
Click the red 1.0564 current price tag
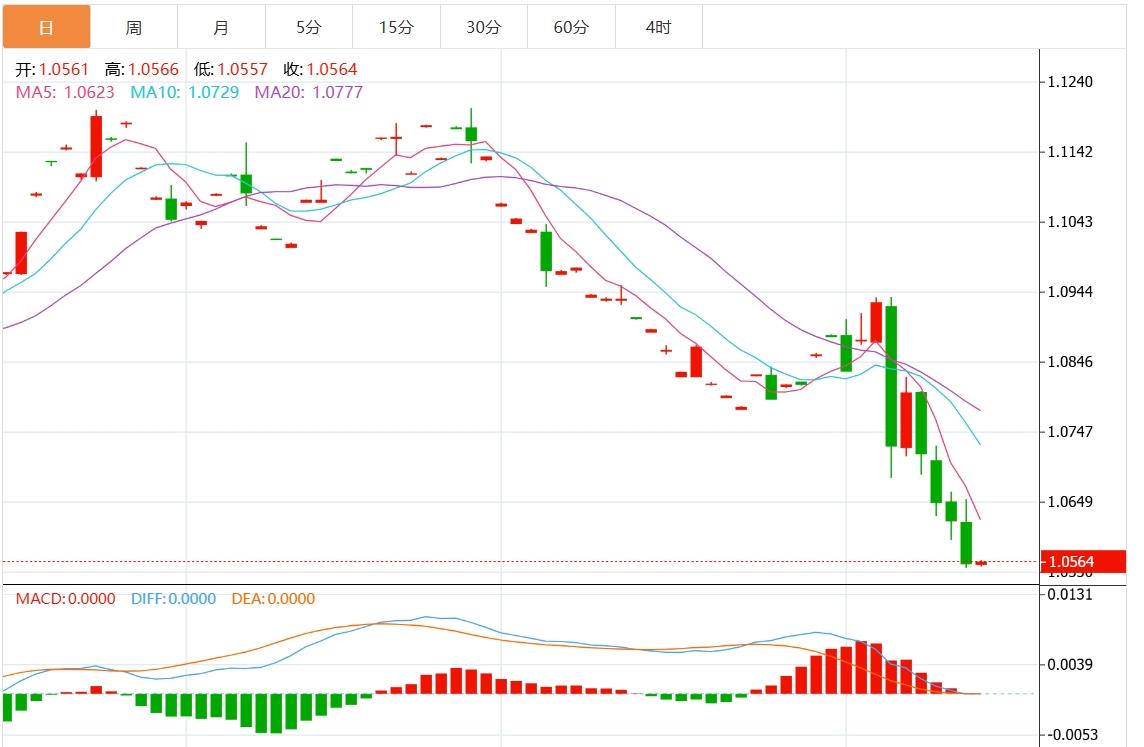tap(1083, 562)
